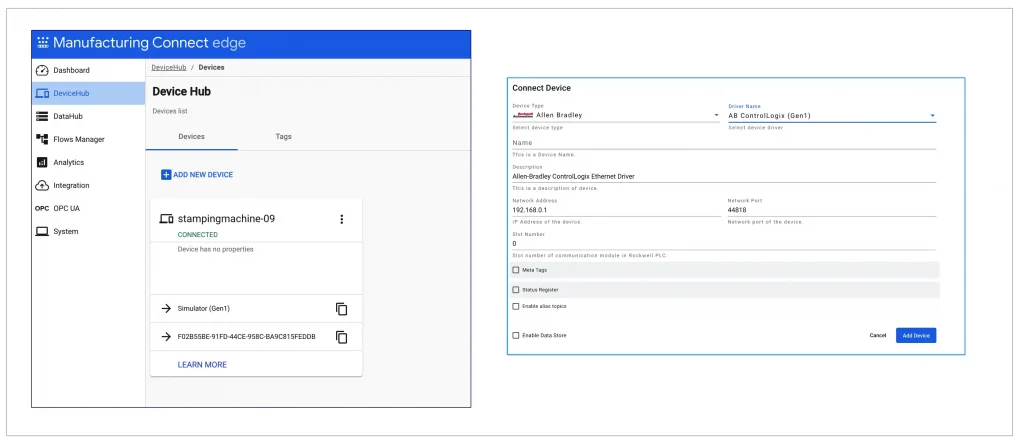Enable the Status Register checkbox
Screen dimensions: 1024x445
516,289
